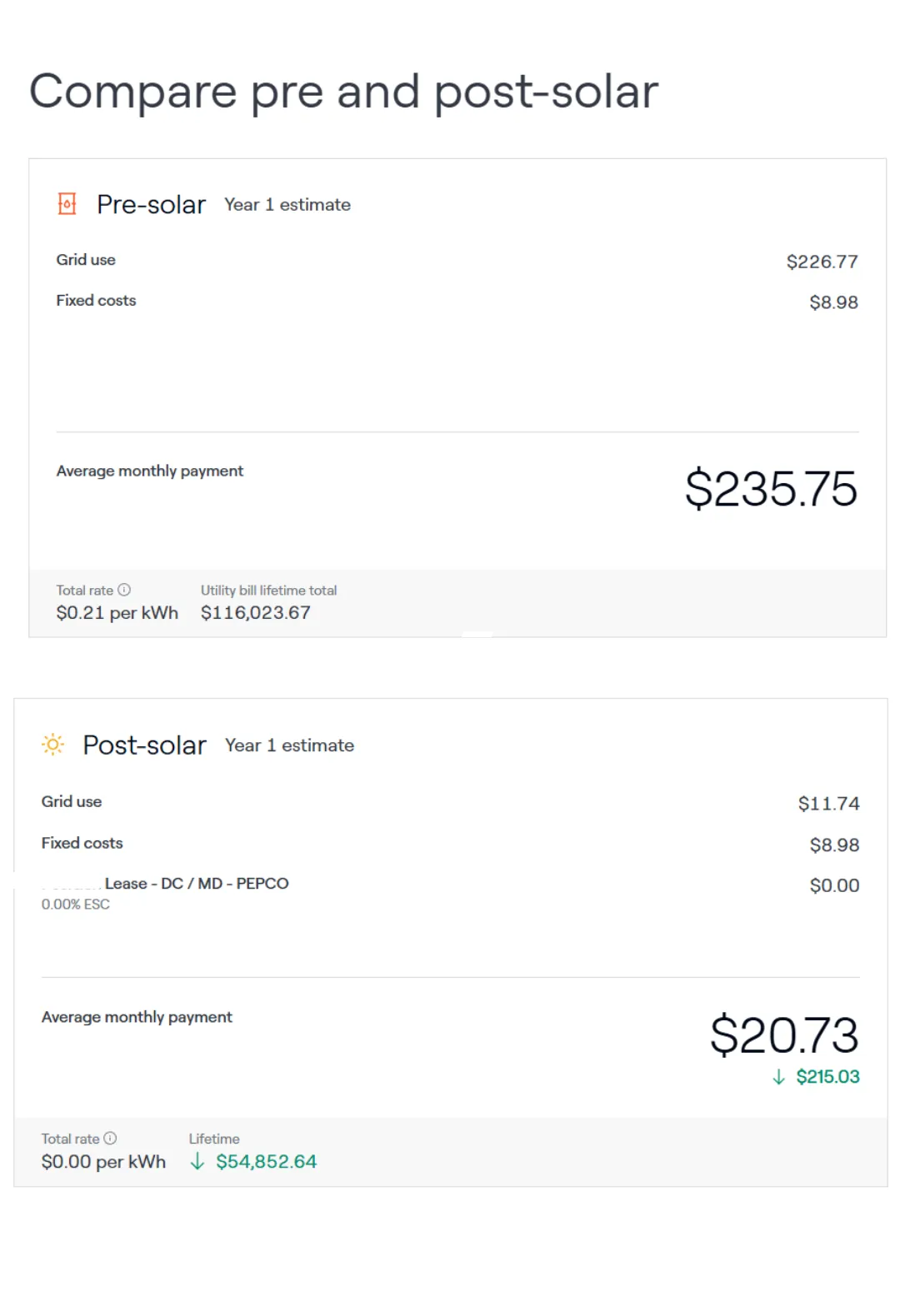This screenshot has width=900, height=1316.
Task: Click the $0.21 per kWh rate
Action: click(117, 612)
